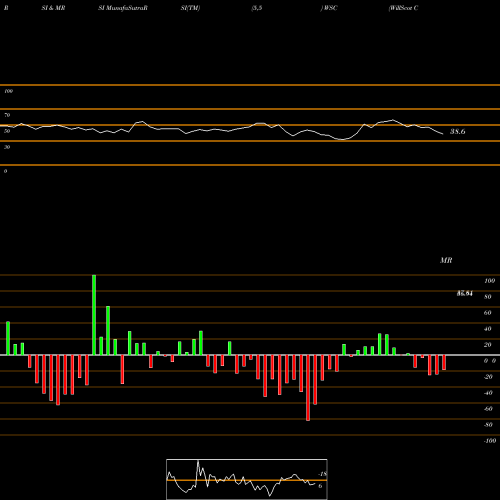The height and width of the screenshot is (500, 500).
Task: Click the -100 label on MR axis
Action: click(x=489, y=441)
